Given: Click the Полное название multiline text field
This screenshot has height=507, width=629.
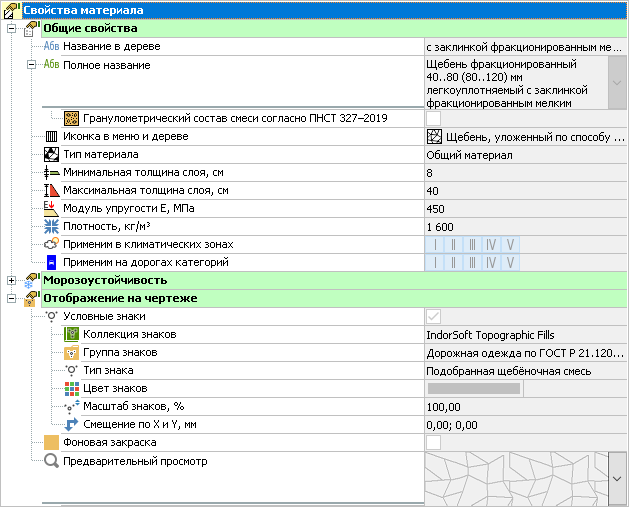Looking at the screenshot, I should coord(516,83).
